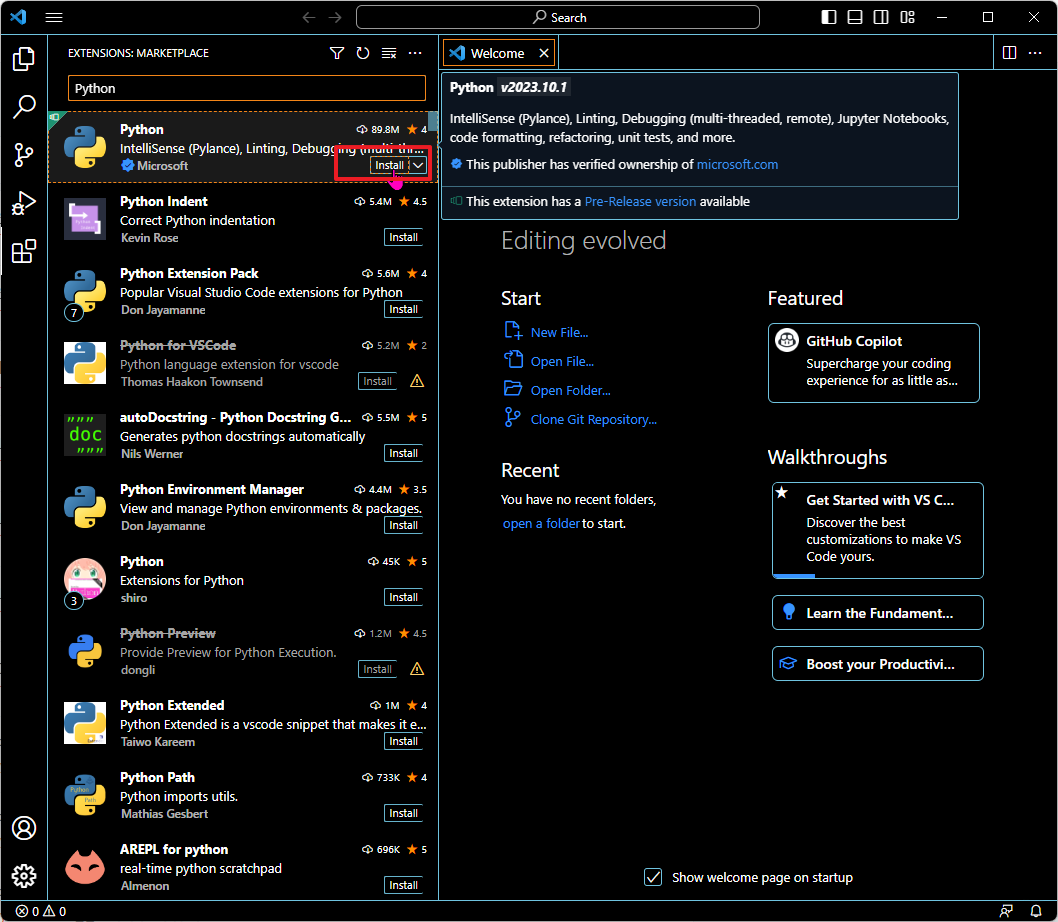The height and width of the screenshot is (922, 1058).
Task: Open the Extensions view icon
Action: click(x=24, y=251)
